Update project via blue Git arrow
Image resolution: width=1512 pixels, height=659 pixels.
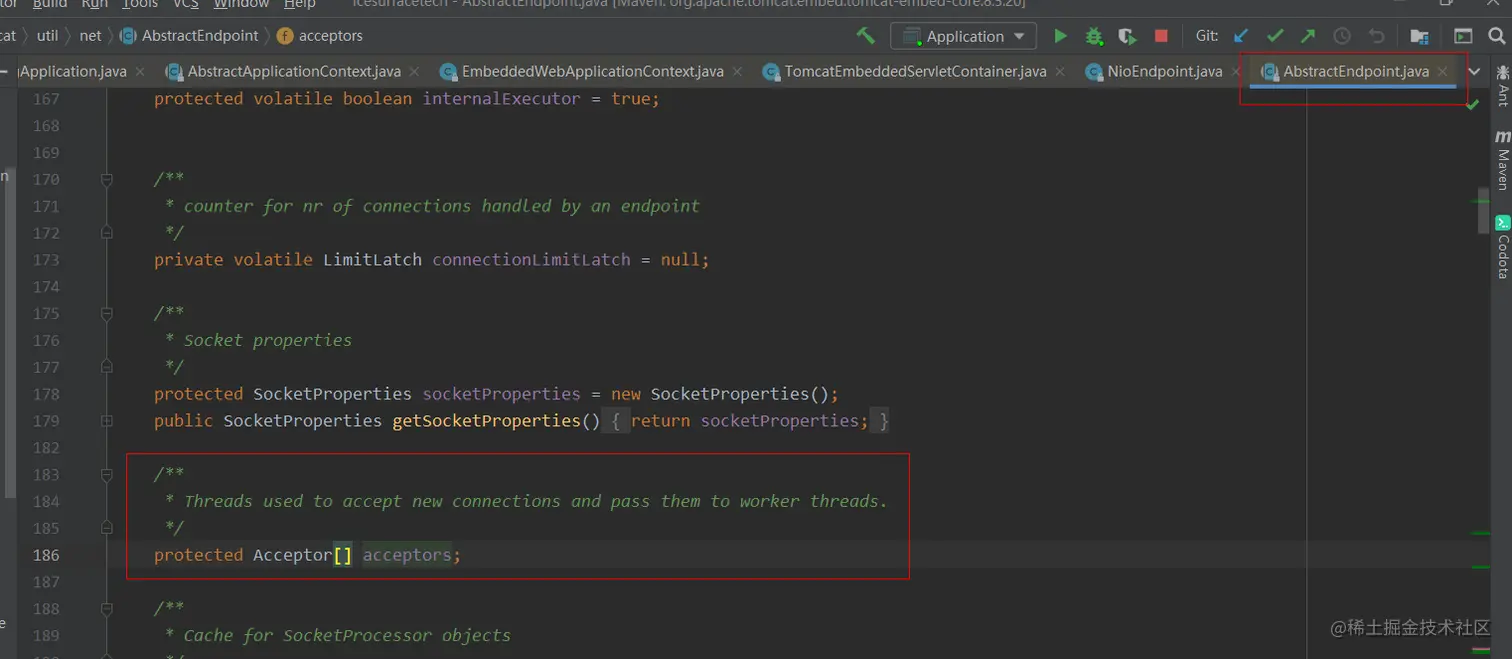tap(1241, 36)
